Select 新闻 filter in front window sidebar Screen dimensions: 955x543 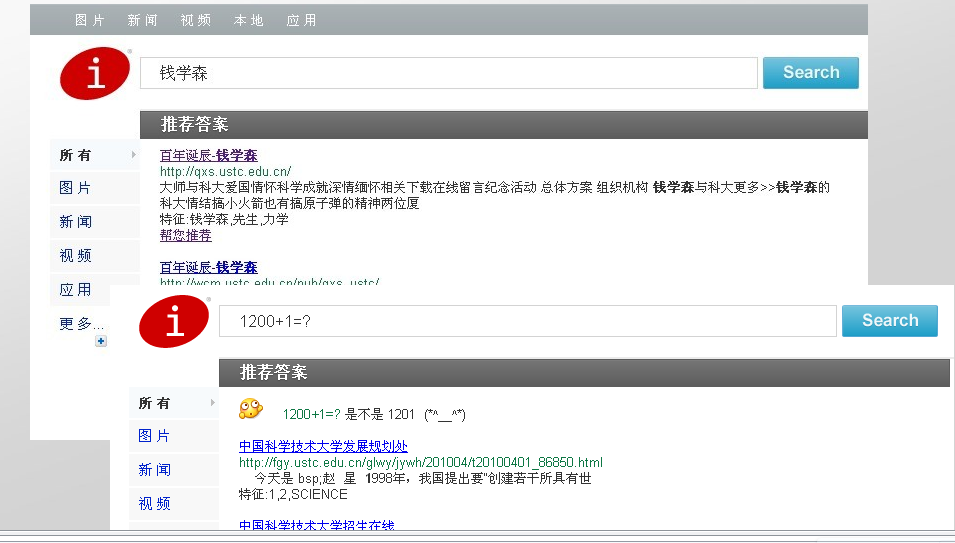tap(174, 469)
